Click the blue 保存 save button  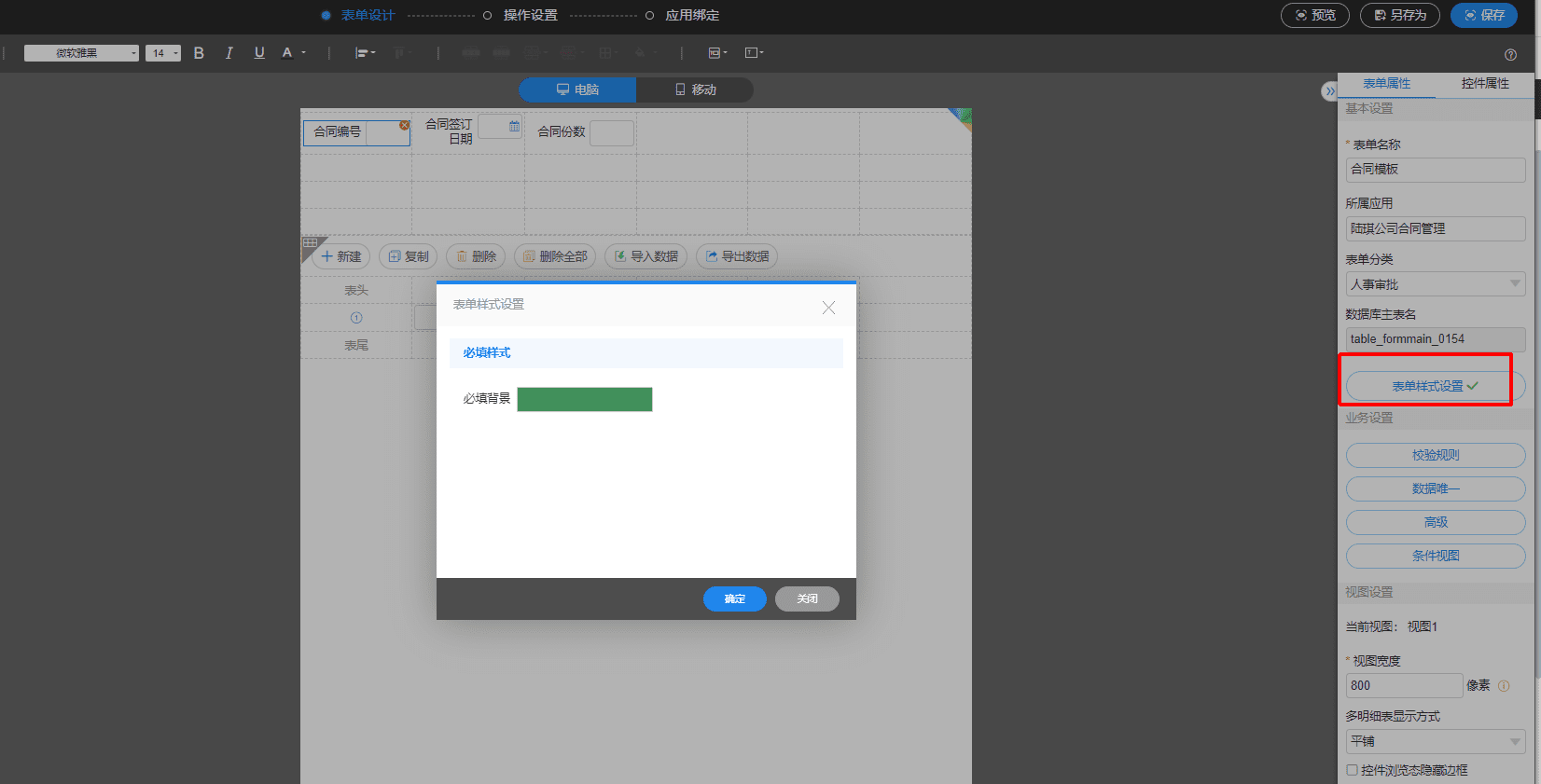click(x=1484, y=15)
